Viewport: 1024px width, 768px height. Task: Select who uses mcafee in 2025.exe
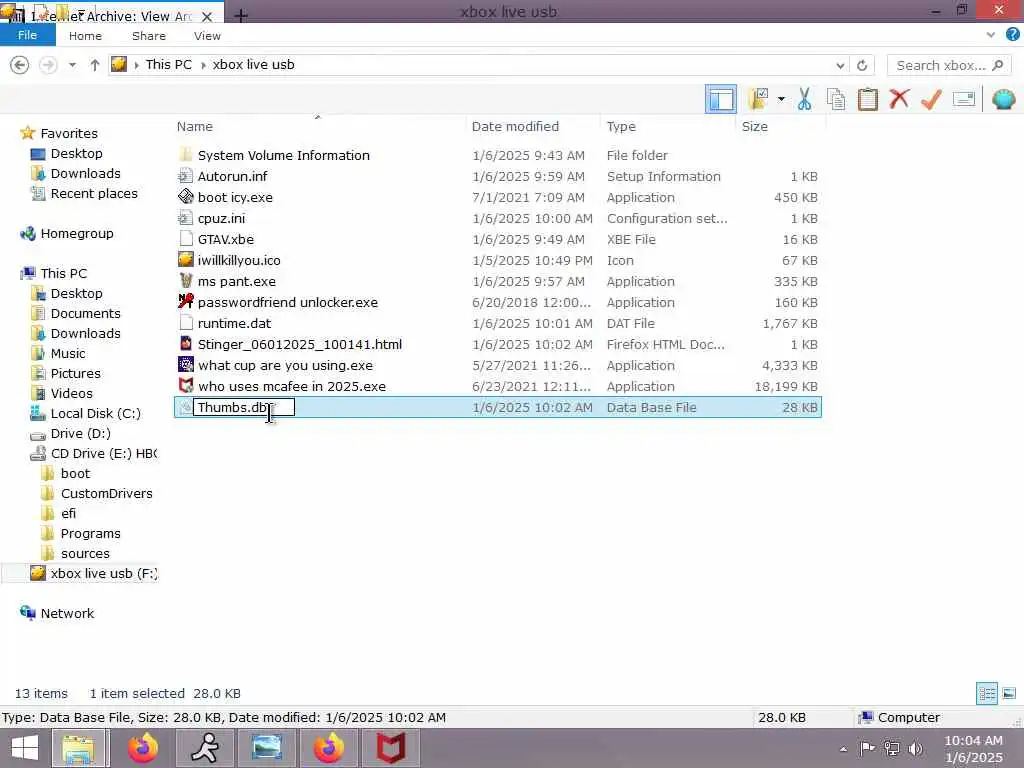click(x=292, y=386)
